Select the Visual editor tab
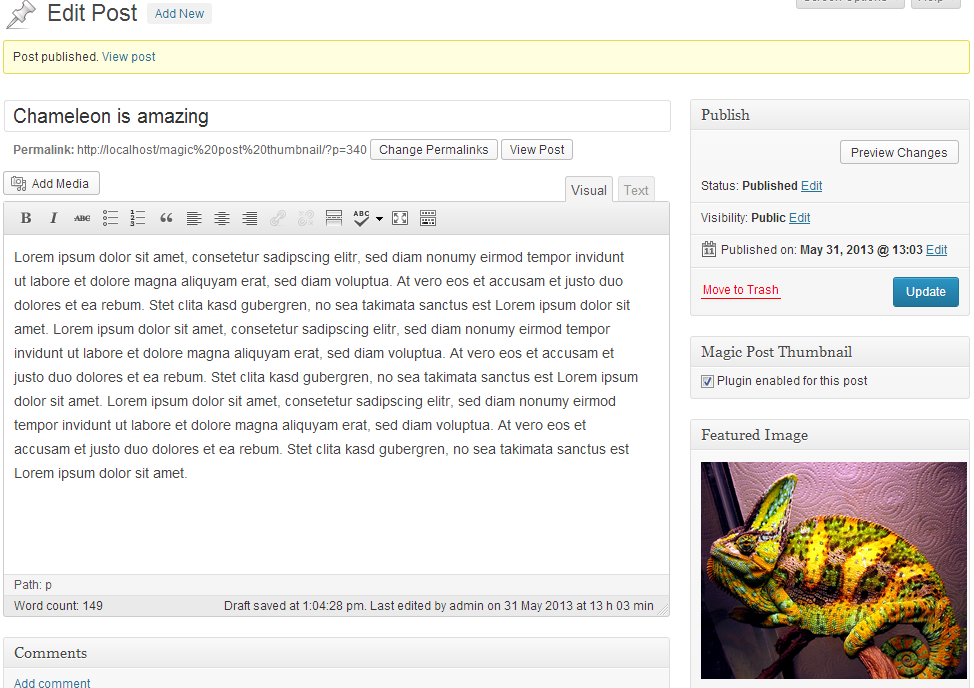The width and height of the screenshot is (974, 688). (589, 190)
